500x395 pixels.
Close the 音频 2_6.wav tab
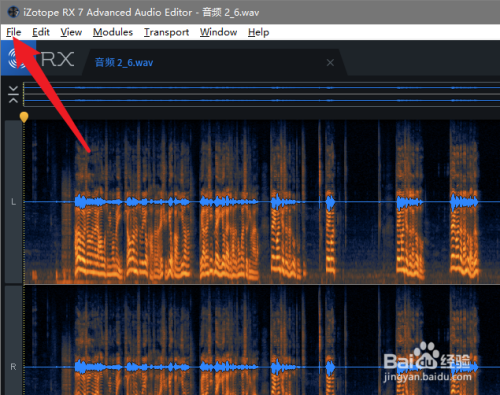pos(330,63)
